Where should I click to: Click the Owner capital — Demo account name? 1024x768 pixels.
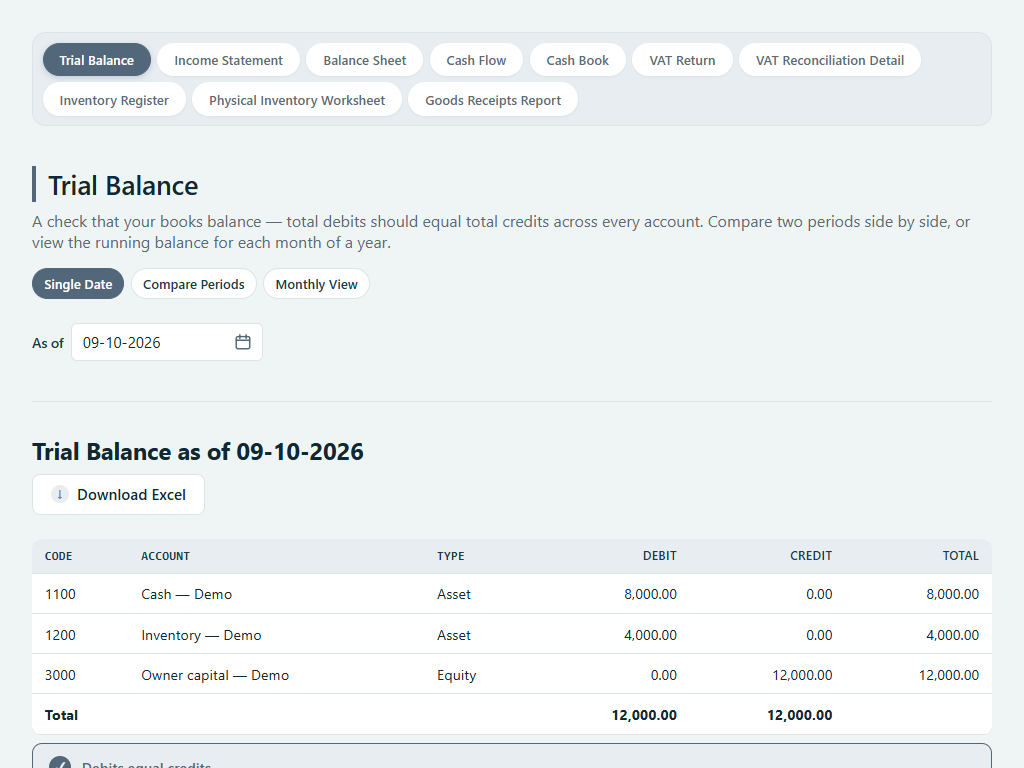point(215,675)
